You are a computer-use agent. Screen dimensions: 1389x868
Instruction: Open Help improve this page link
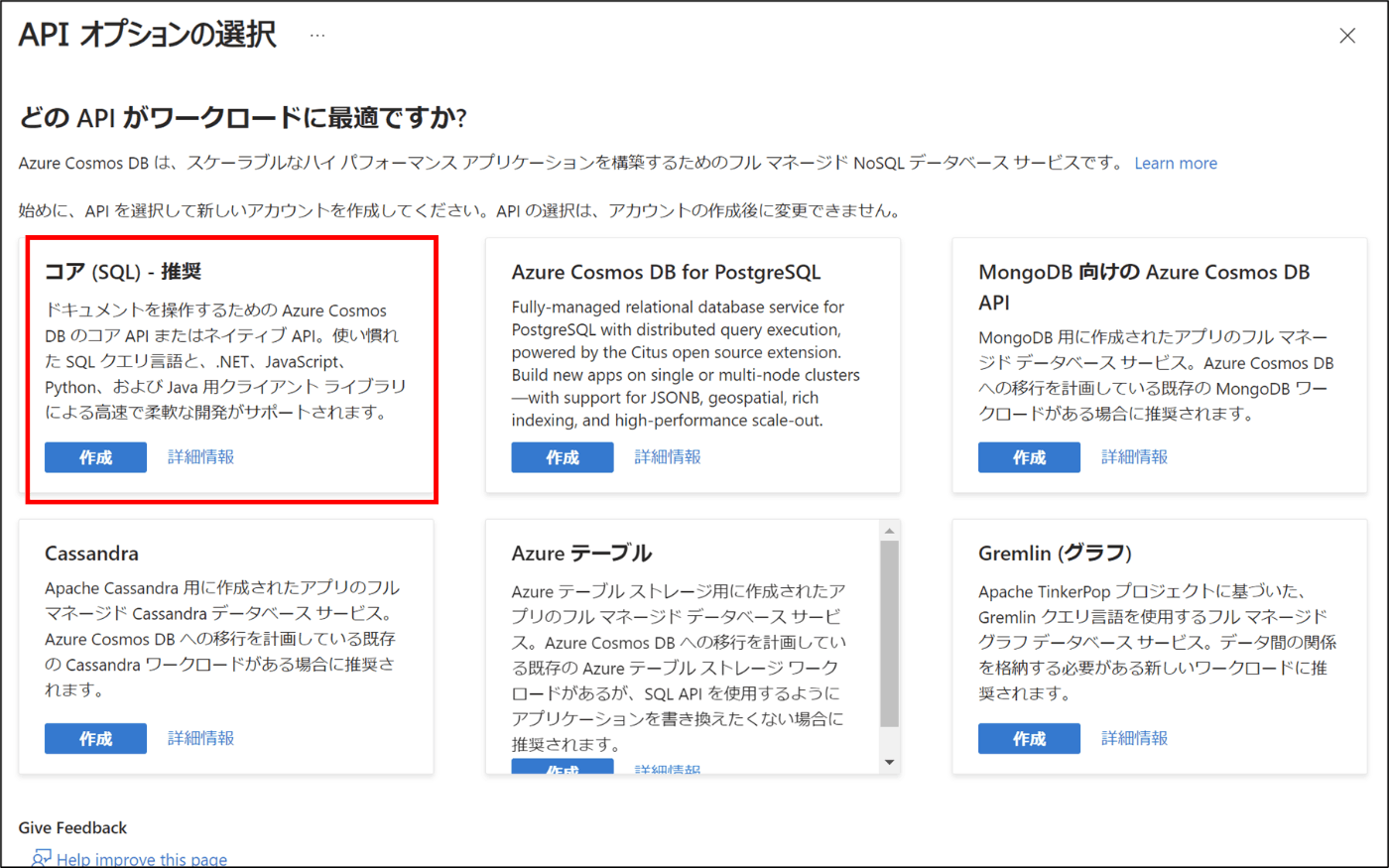coord(142,859)
